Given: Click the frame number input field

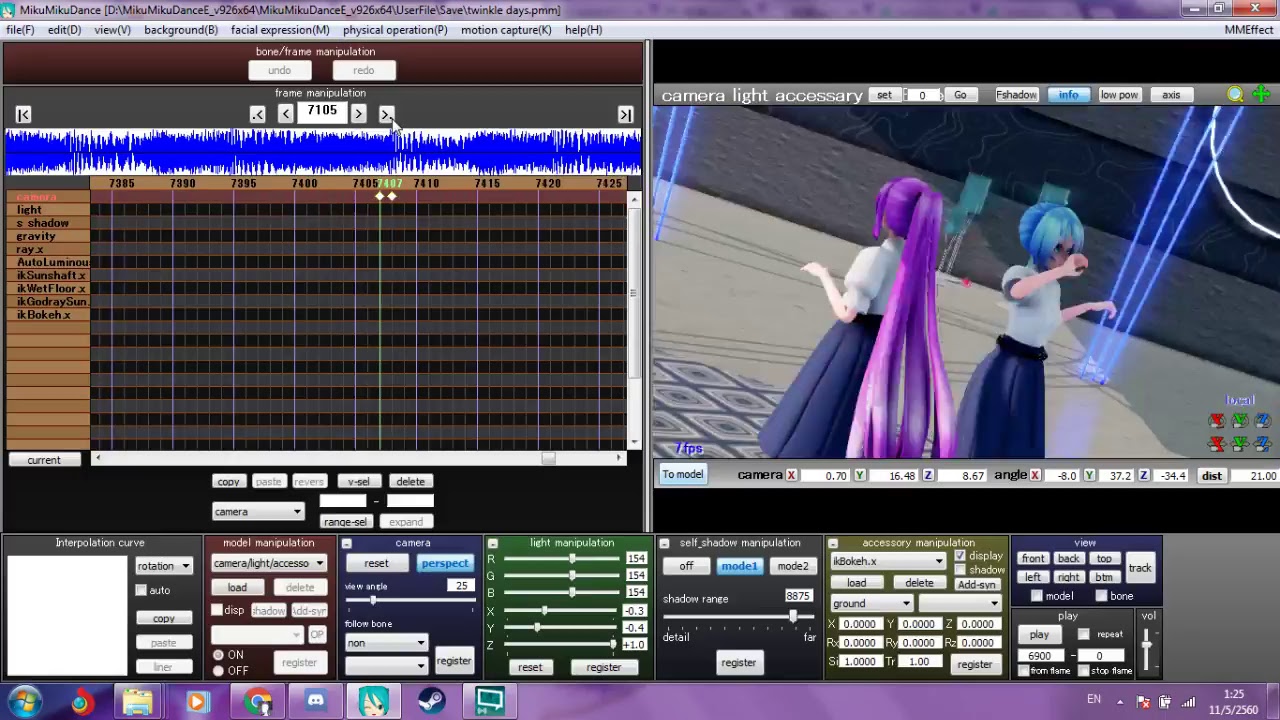Looking at the screenshot, I should click(322, 112).
